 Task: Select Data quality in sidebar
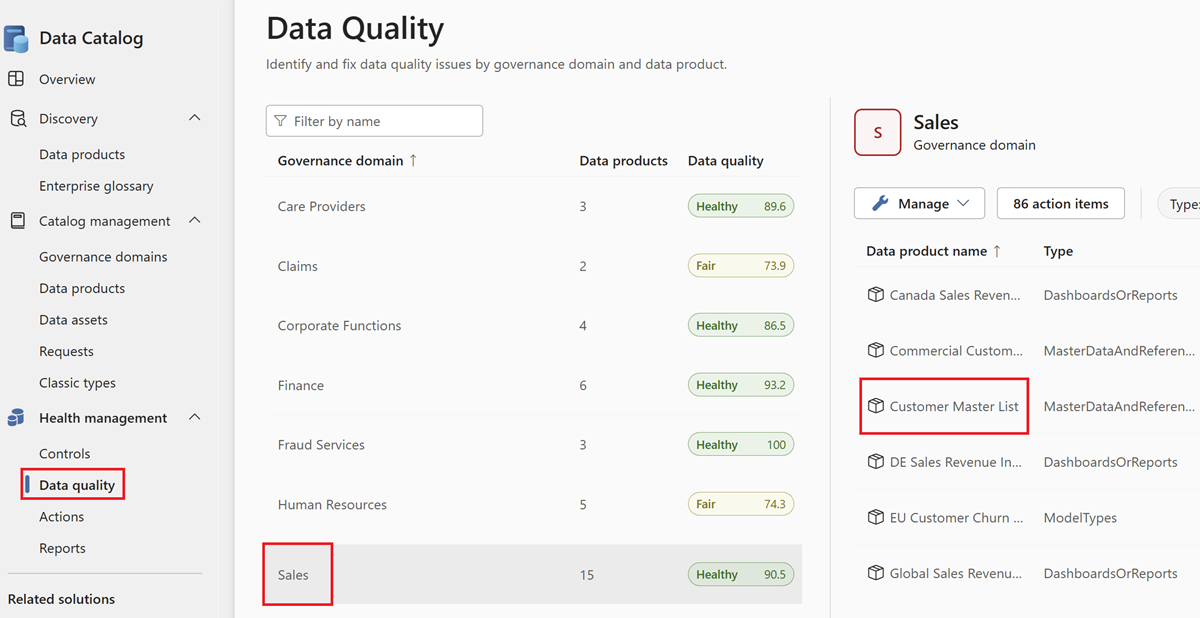pos(77,485)
